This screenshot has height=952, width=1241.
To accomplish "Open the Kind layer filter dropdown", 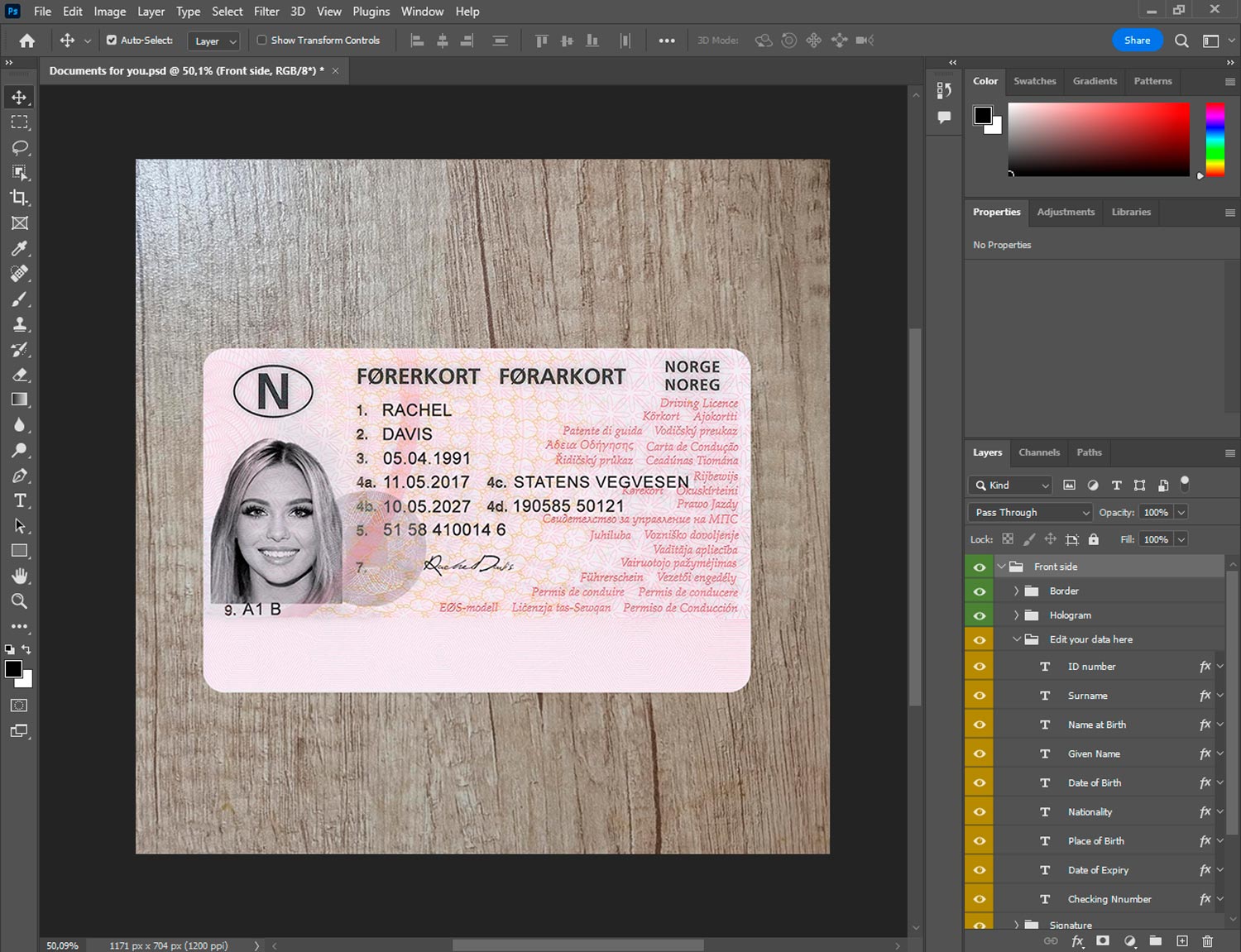I will click(x=1010, y=486).
